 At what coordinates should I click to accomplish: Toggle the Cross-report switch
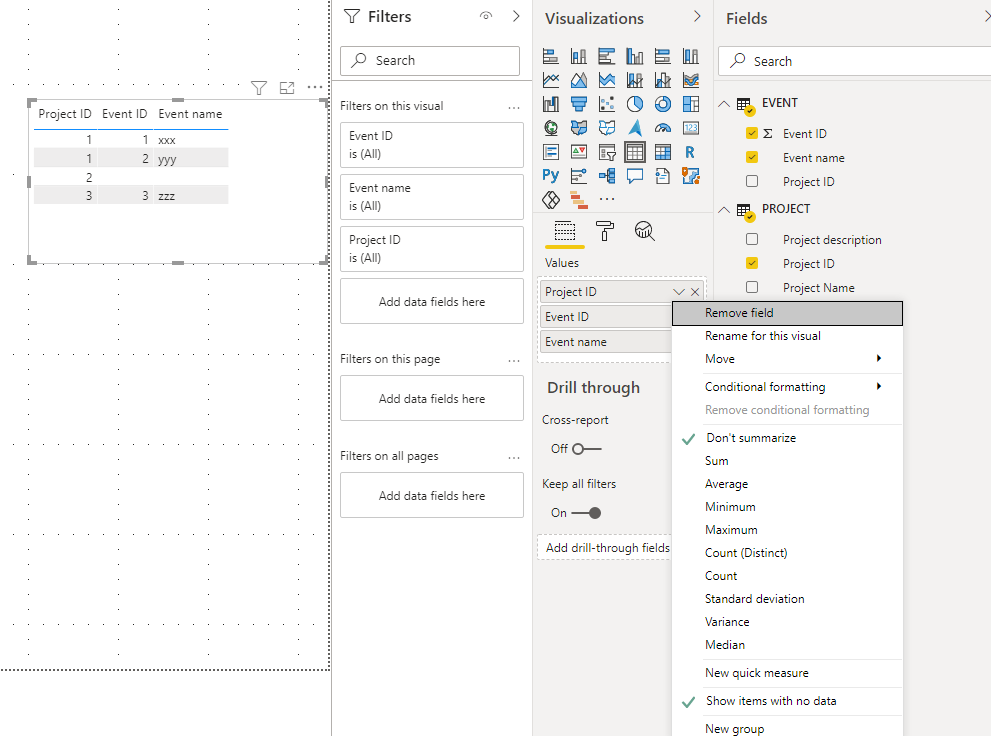click(x=587, y=449)
